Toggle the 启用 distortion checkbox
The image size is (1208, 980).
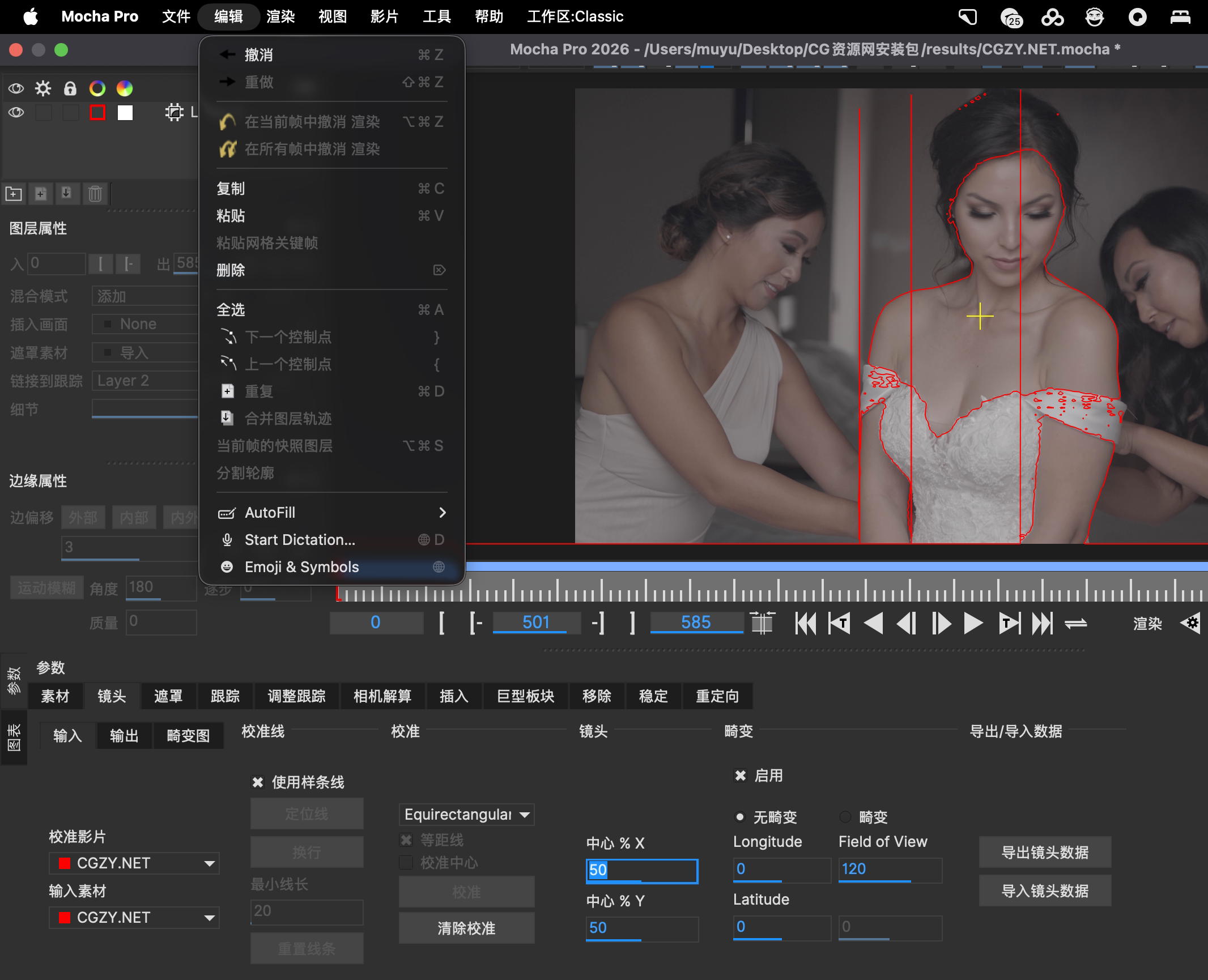741,776
